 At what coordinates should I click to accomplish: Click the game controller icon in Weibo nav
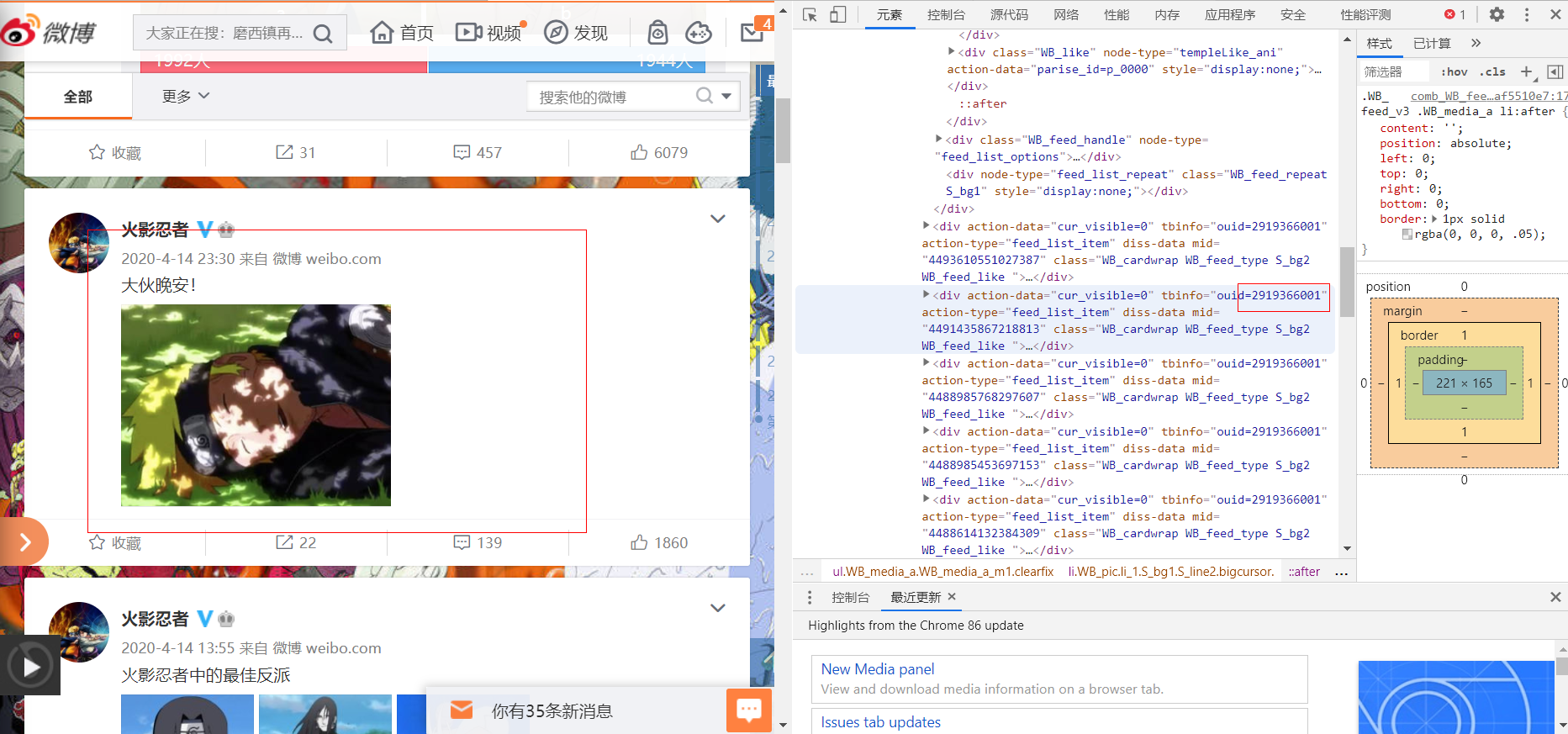click(x=698, y=33)
